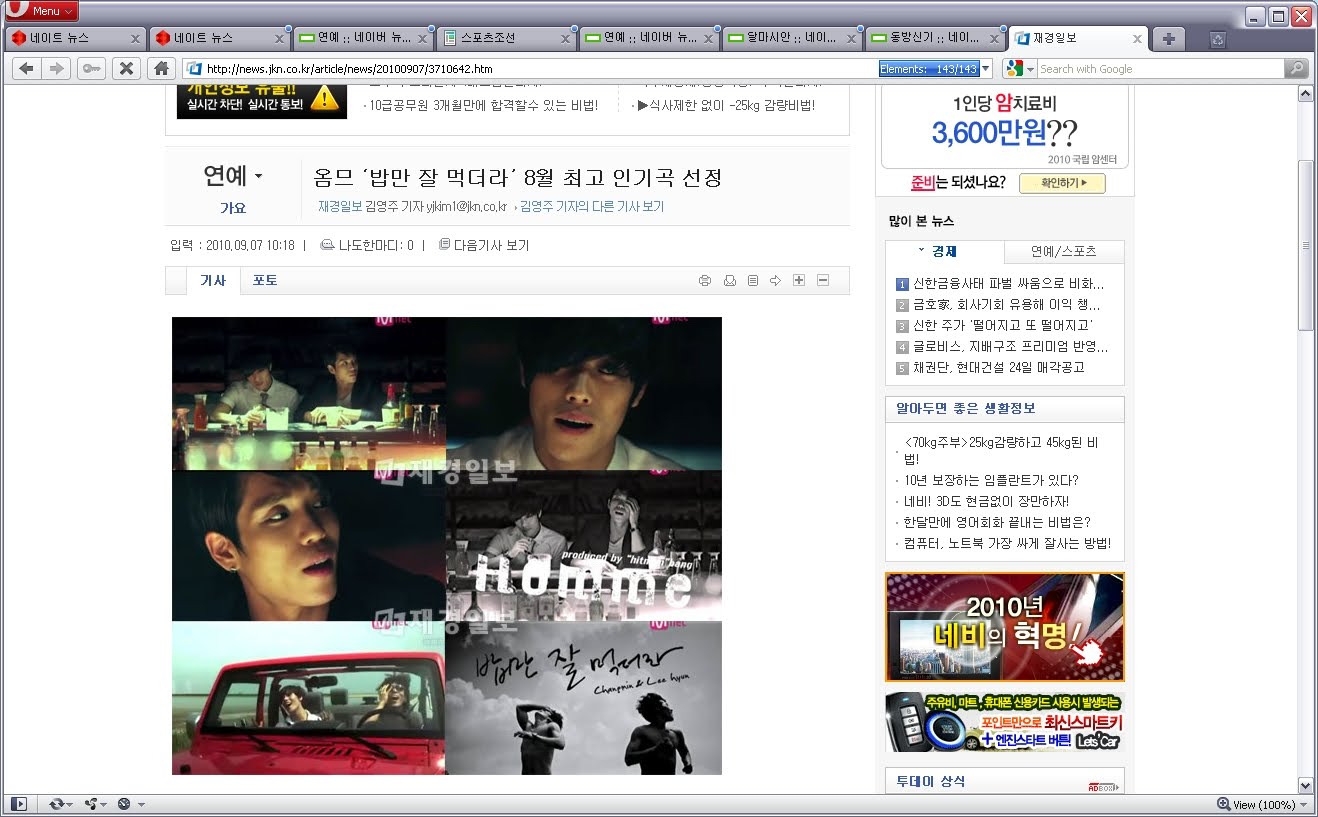Expand the address bar history dropdown
The height and width of the screenshot is (817, 1318).
tap(986, 69)
